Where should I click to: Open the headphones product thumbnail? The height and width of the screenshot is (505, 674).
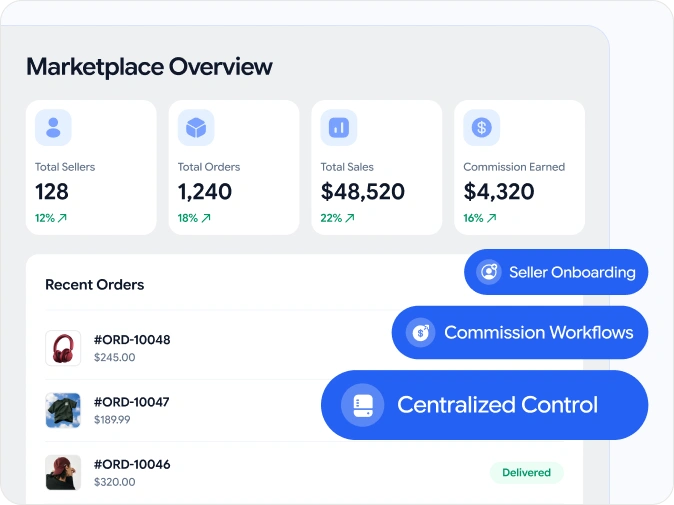(63, 348)
